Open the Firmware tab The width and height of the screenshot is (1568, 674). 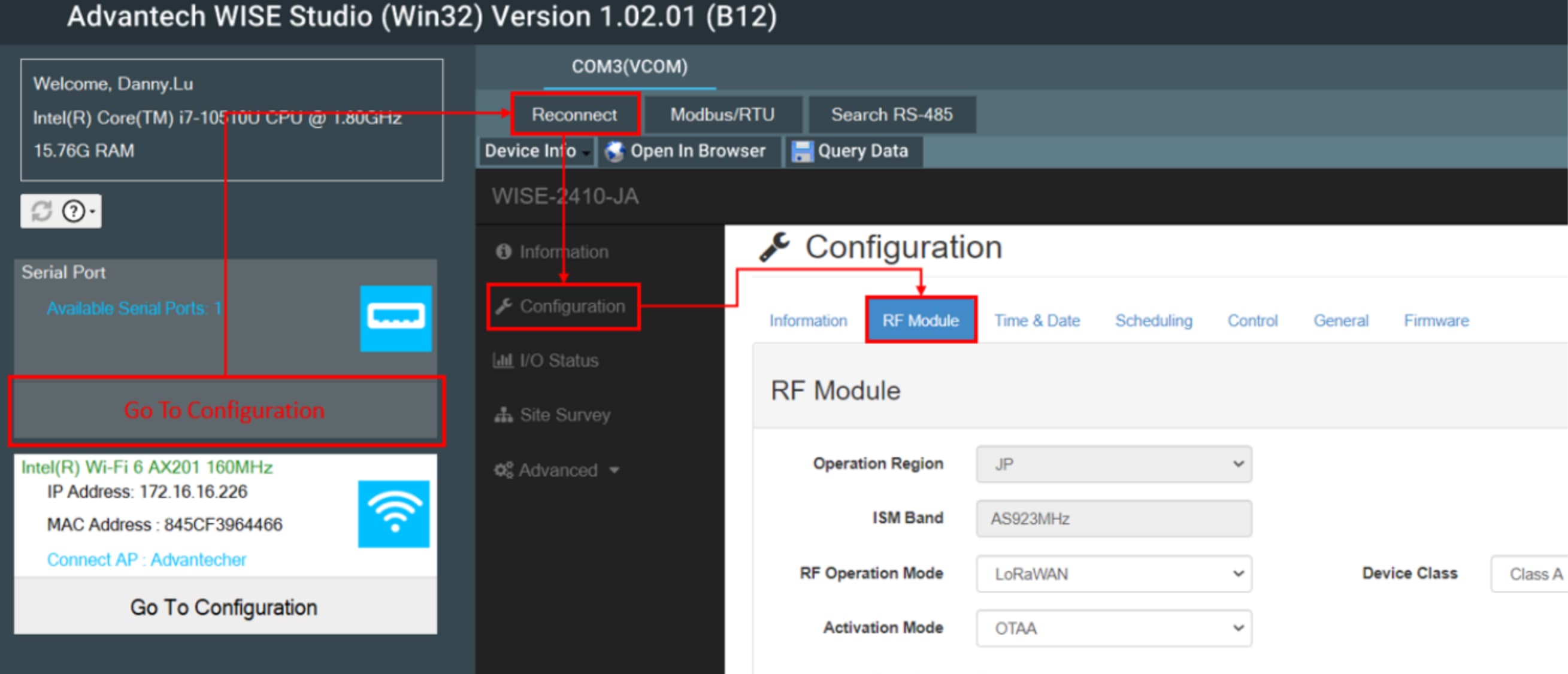point(1436,321)
